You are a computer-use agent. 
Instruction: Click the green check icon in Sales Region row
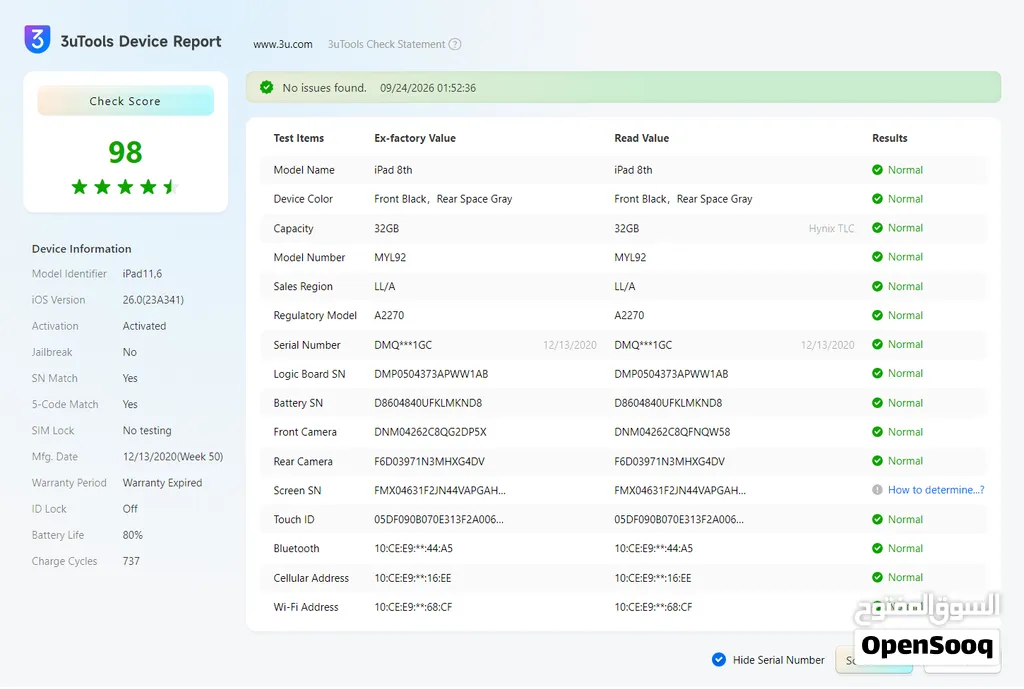(877, 286)
